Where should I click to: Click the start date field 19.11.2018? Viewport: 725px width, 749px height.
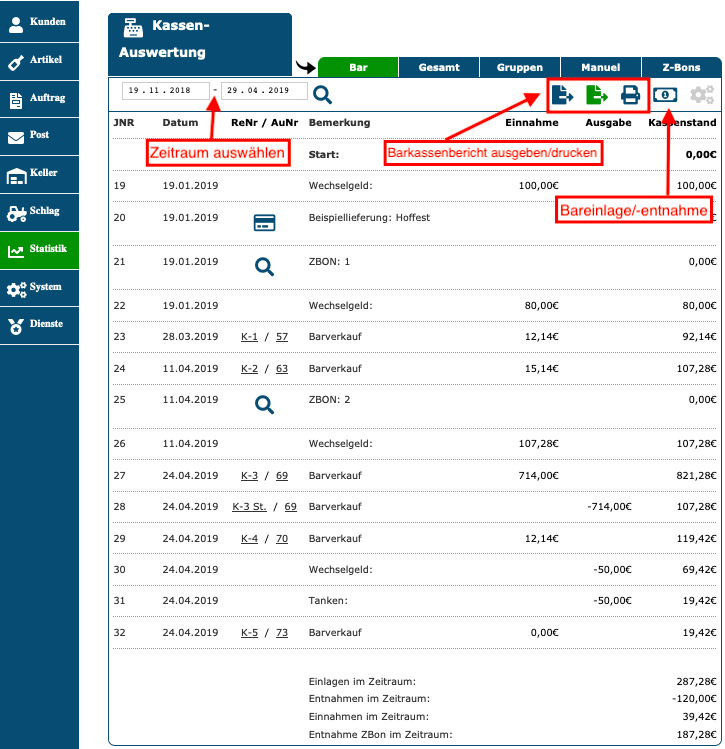point(165,91)
